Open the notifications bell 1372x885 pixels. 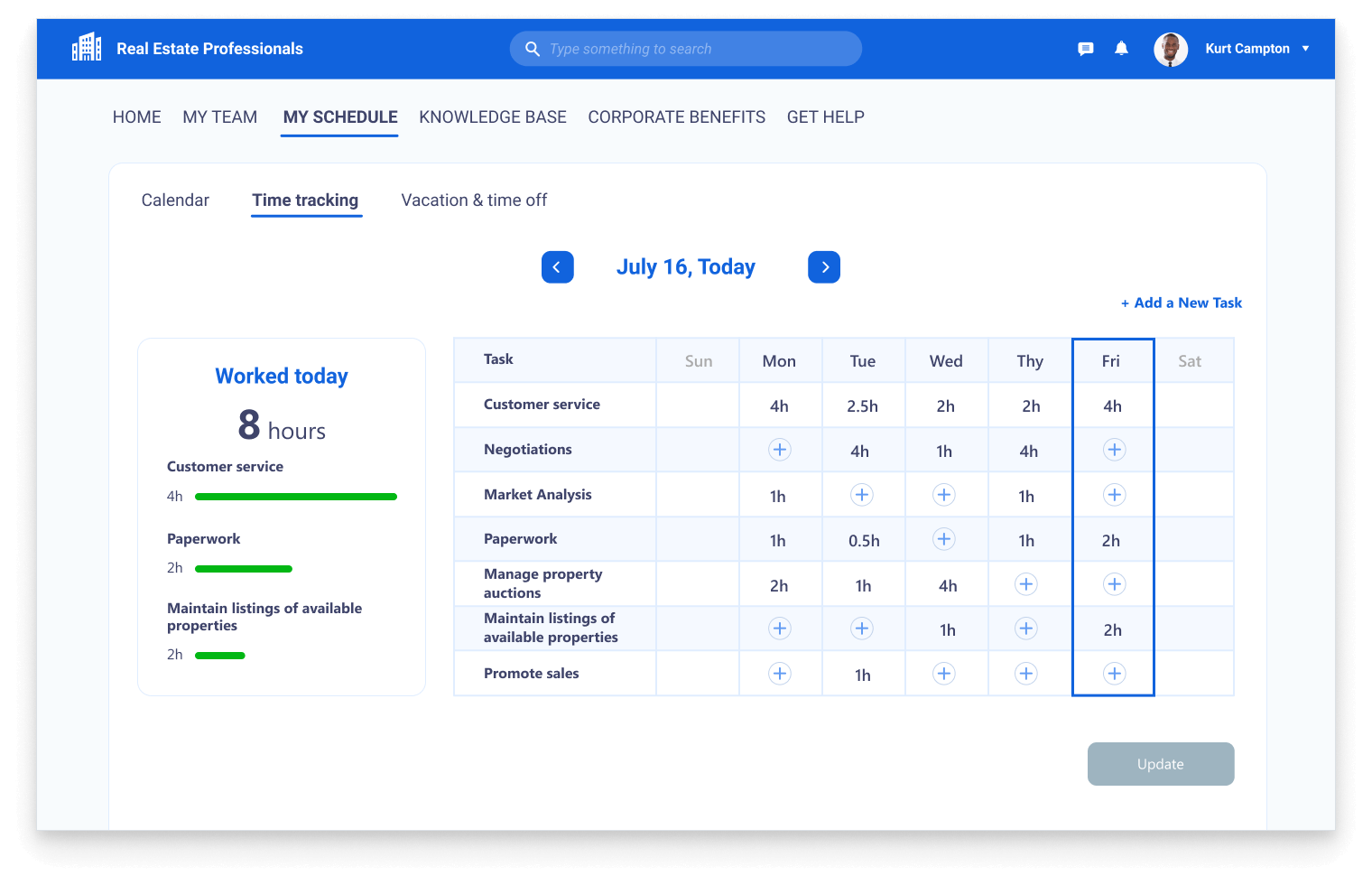click(x=1121, y=49)
